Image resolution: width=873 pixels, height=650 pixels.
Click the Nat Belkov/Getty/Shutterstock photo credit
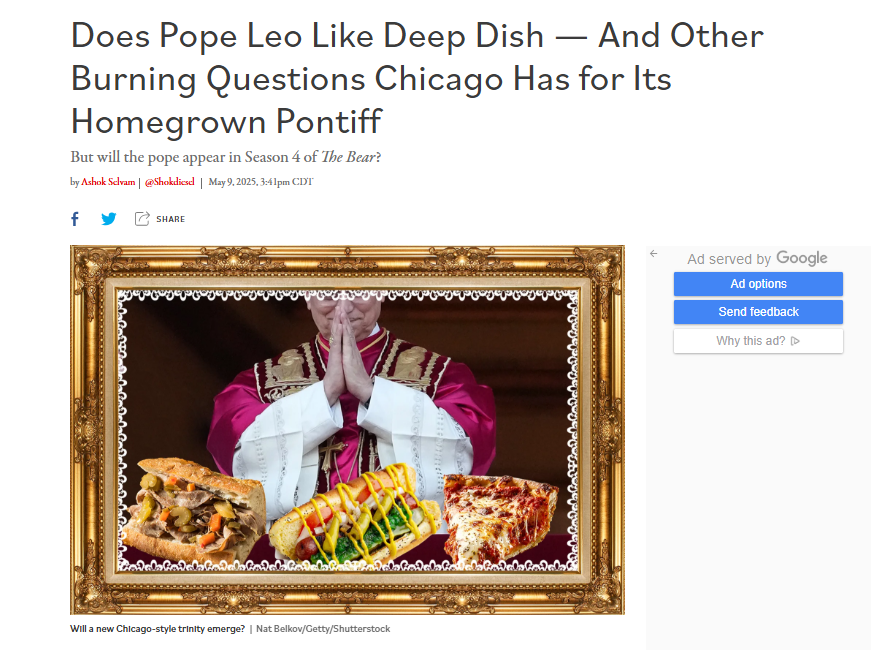click(323, 629)
